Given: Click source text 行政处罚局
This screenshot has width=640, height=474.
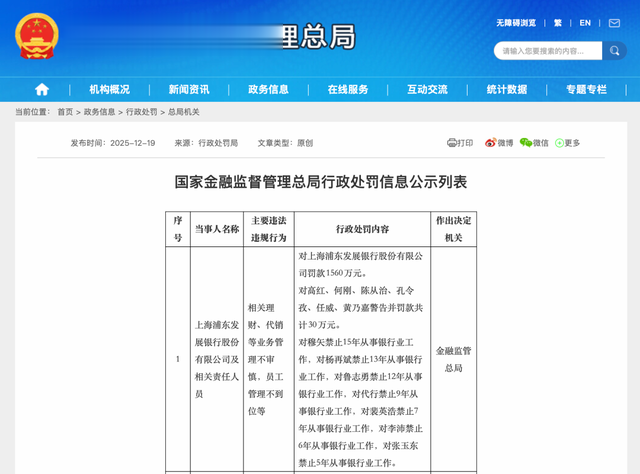Looking at the screenshot, I should (x=218, y=143).
